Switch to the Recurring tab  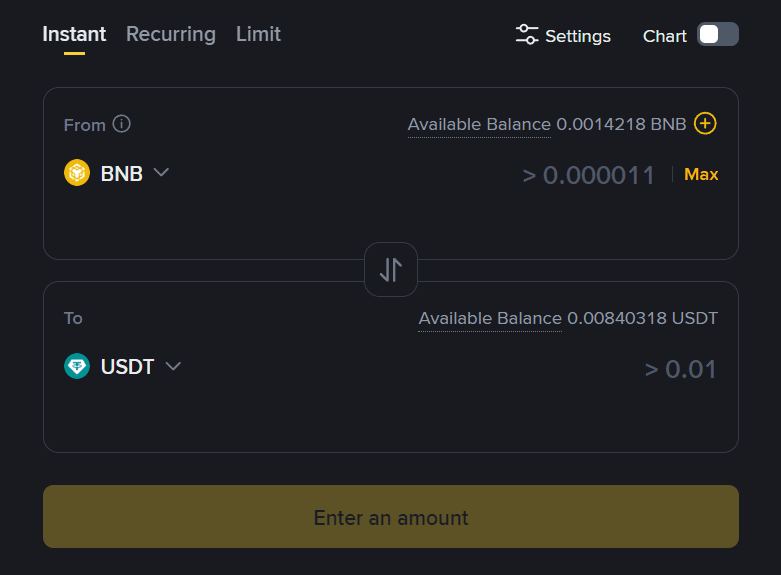click(x=171, y=34)
